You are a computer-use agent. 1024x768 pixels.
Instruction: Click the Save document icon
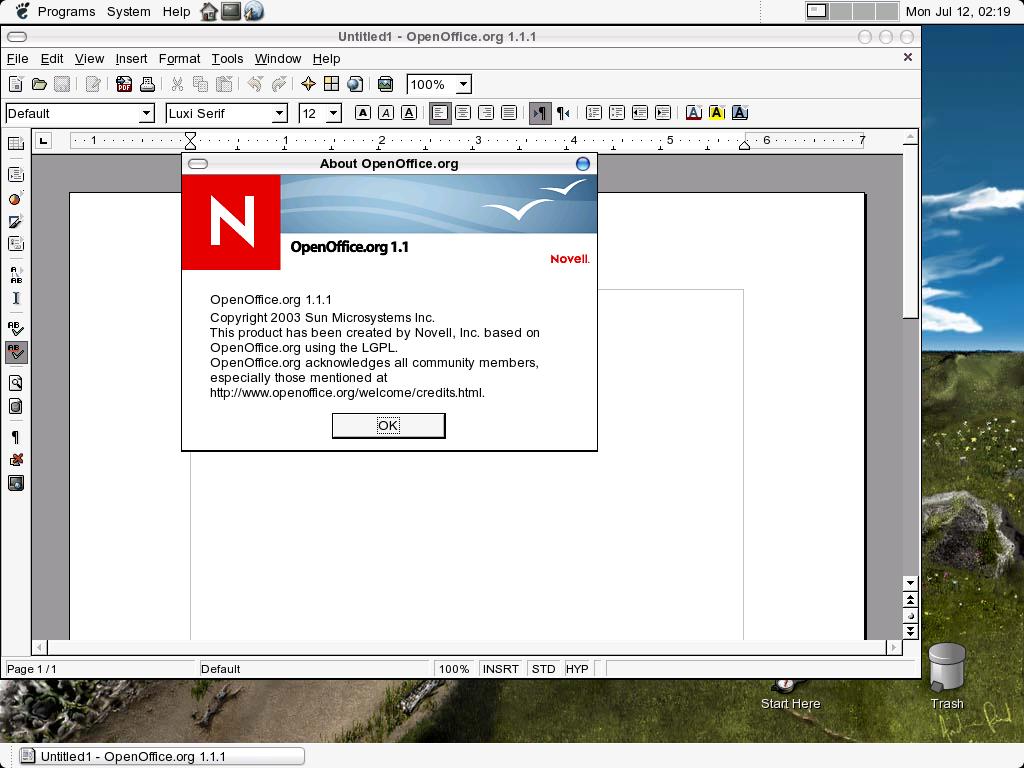point(62,84)
